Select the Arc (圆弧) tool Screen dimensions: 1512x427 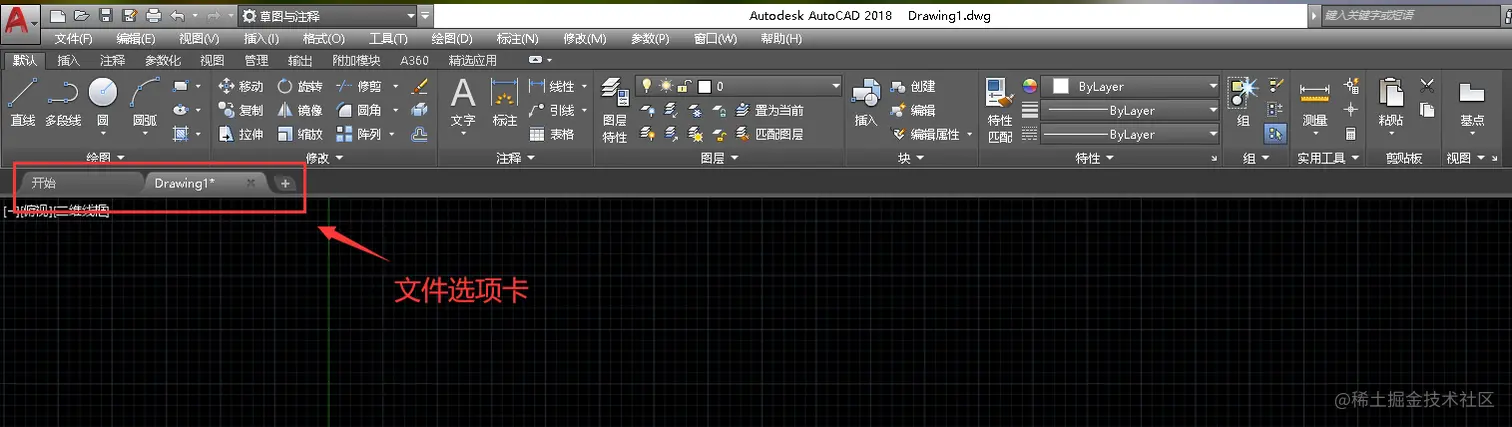click(x=145, y=103)
